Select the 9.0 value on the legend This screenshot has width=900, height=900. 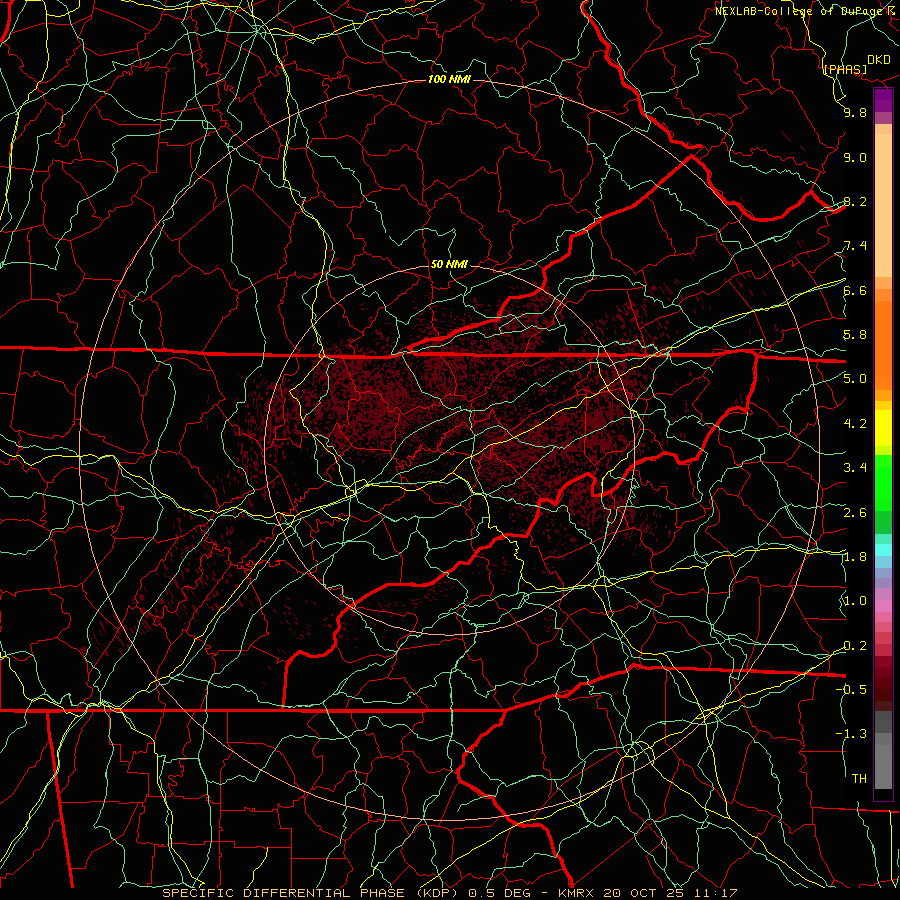point(855,157)
